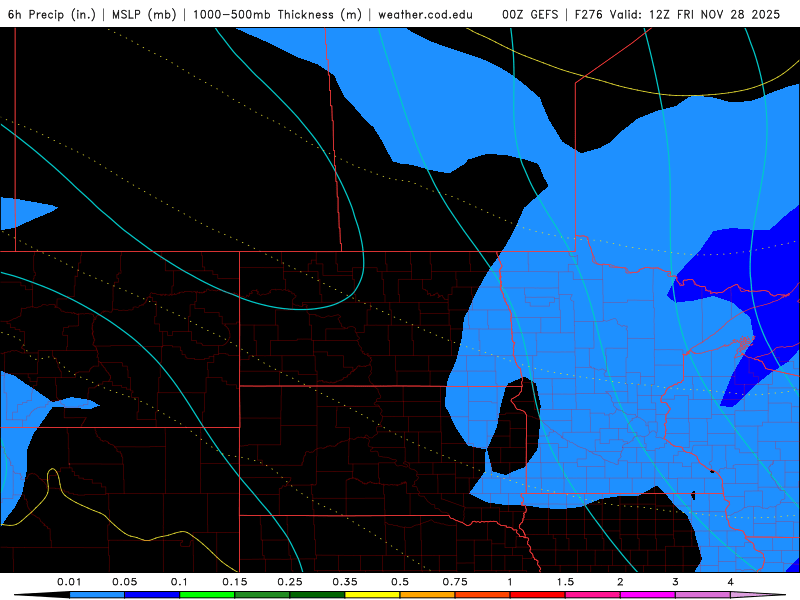
Task: Click the red 1–1.5 legend swatch
Action: coord(538,595)
